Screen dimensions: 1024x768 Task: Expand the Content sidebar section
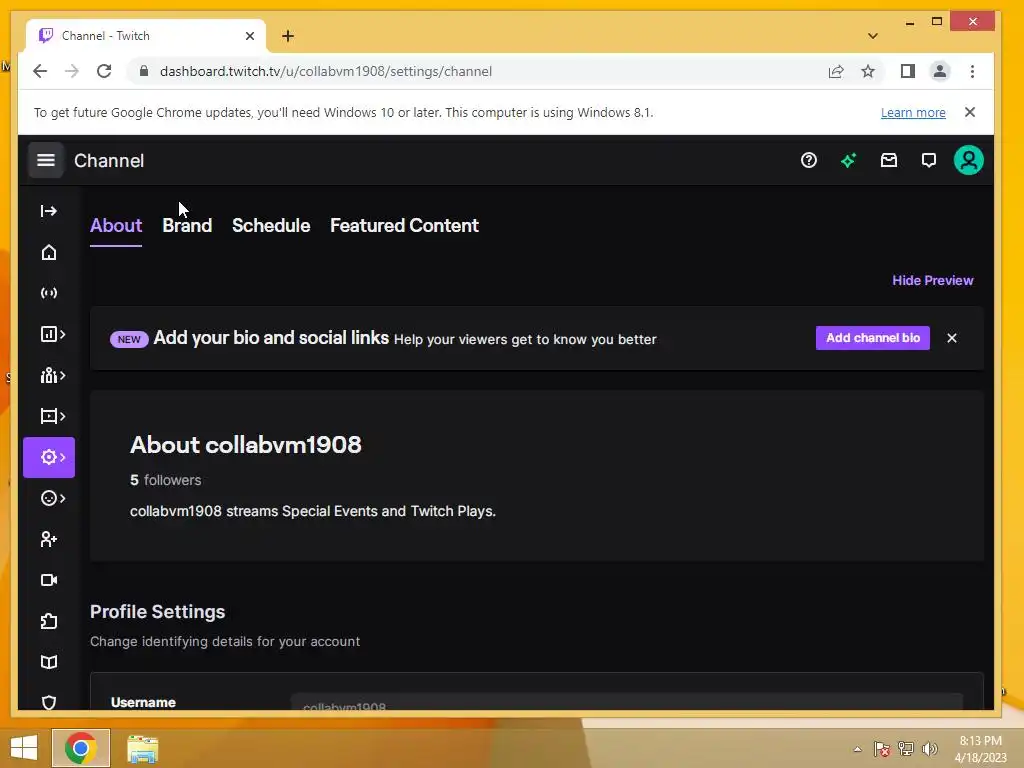52,416
